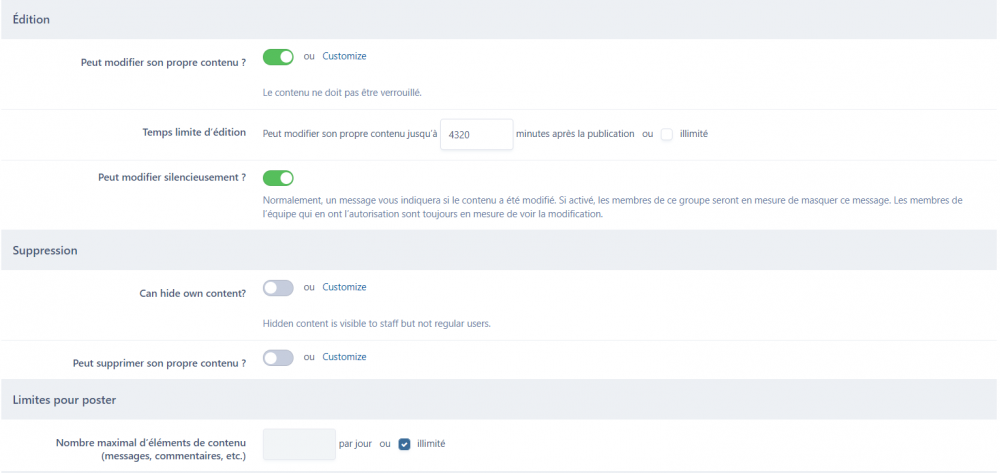Disable the "Peut modifier silencieusement" switch

pos(278,178)
